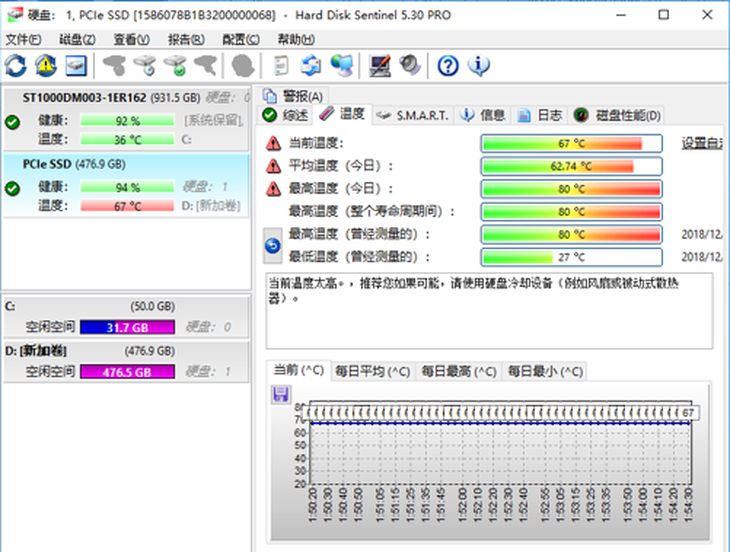Image resolution: width=730 pixels, height=552 pixels.
Task: Open the 帮助(H) menu
Action: pyautogui.click(x=296, y=40)
